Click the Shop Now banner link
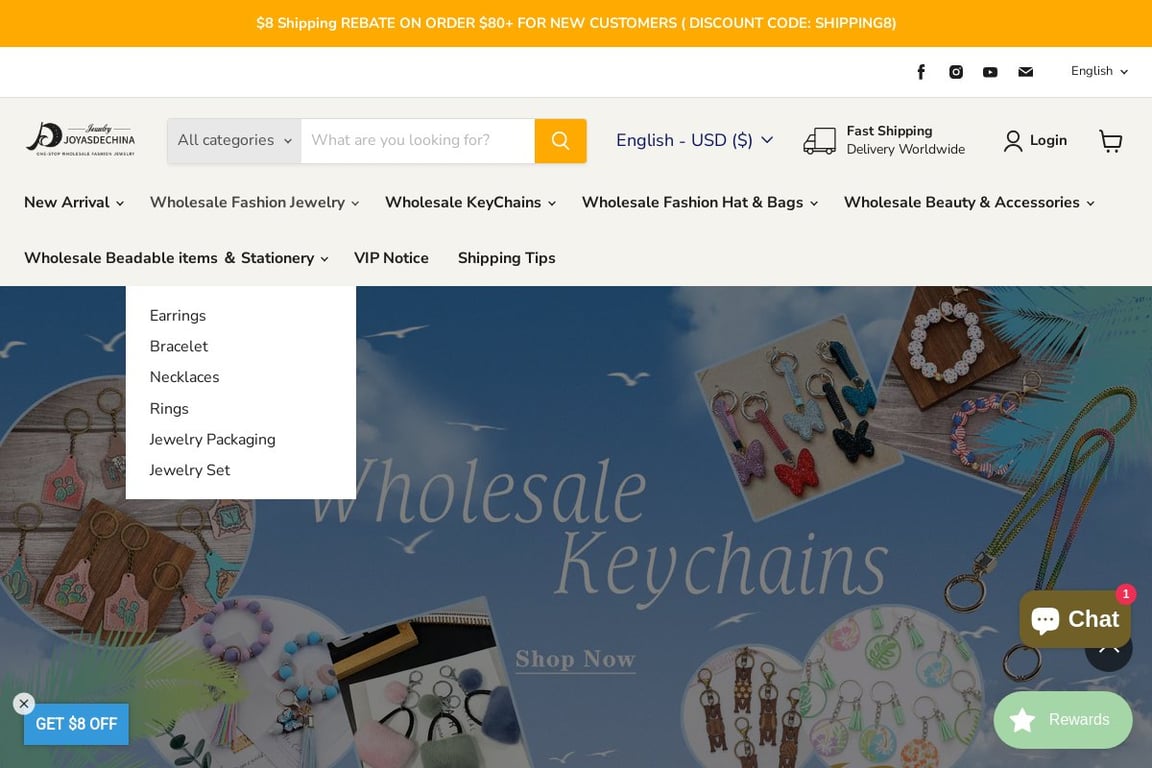1152x768 pixels. (575, 659)
